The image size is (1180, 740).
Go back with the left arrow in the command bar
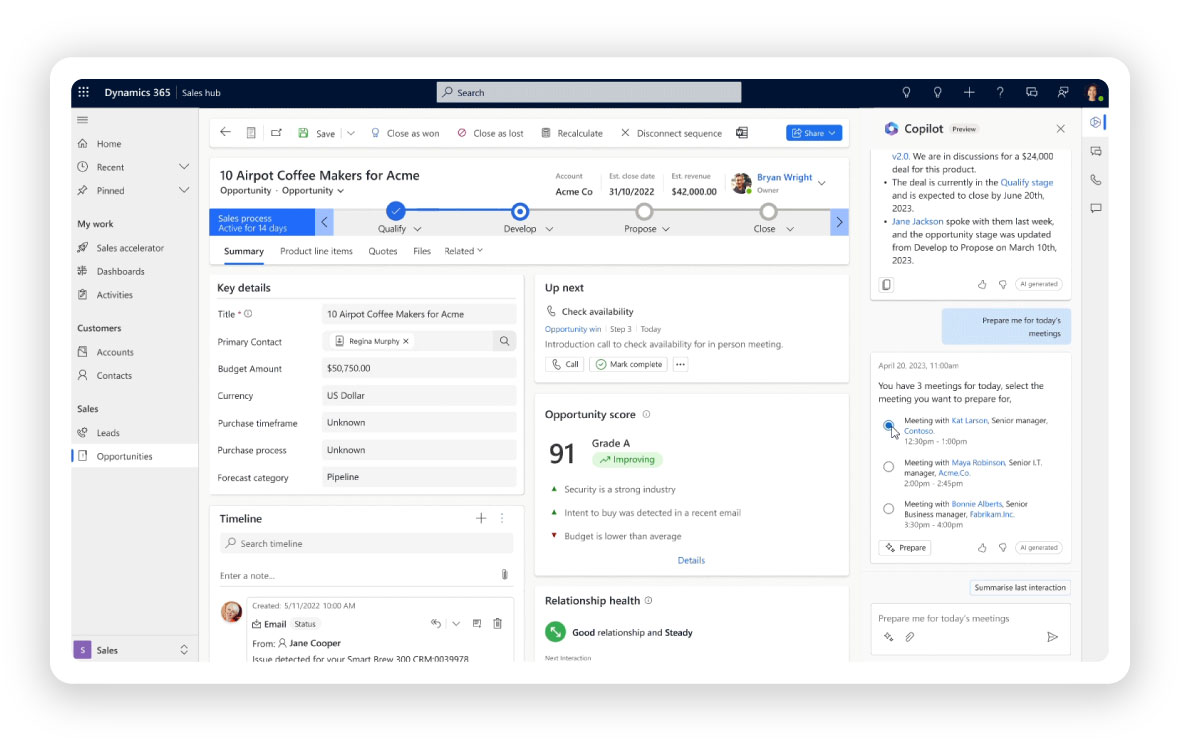tap(225, 132)
